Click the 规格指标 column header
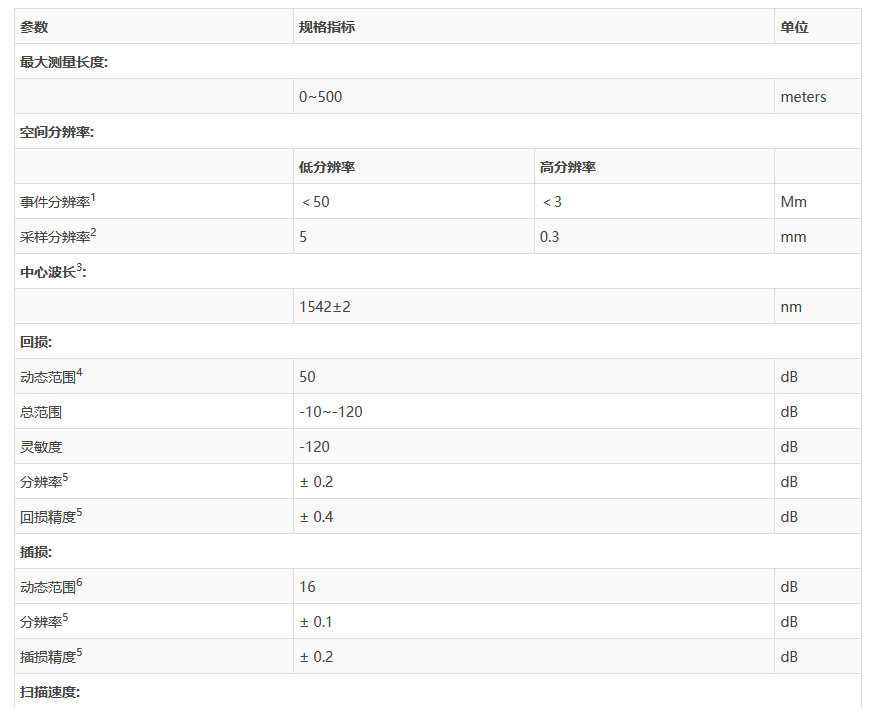Image resolution: width=874 pixels, height=708 pixels. coord(326,27)
